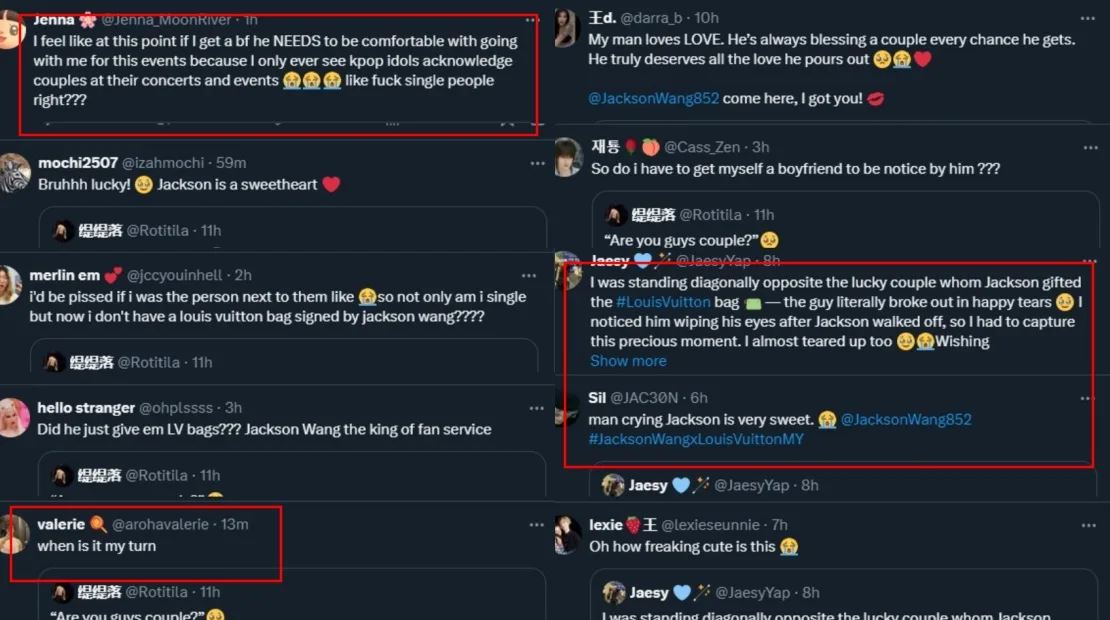Click valerie's profile avatar
Viewport: 1110px width, 620px height.
[14, 534]
